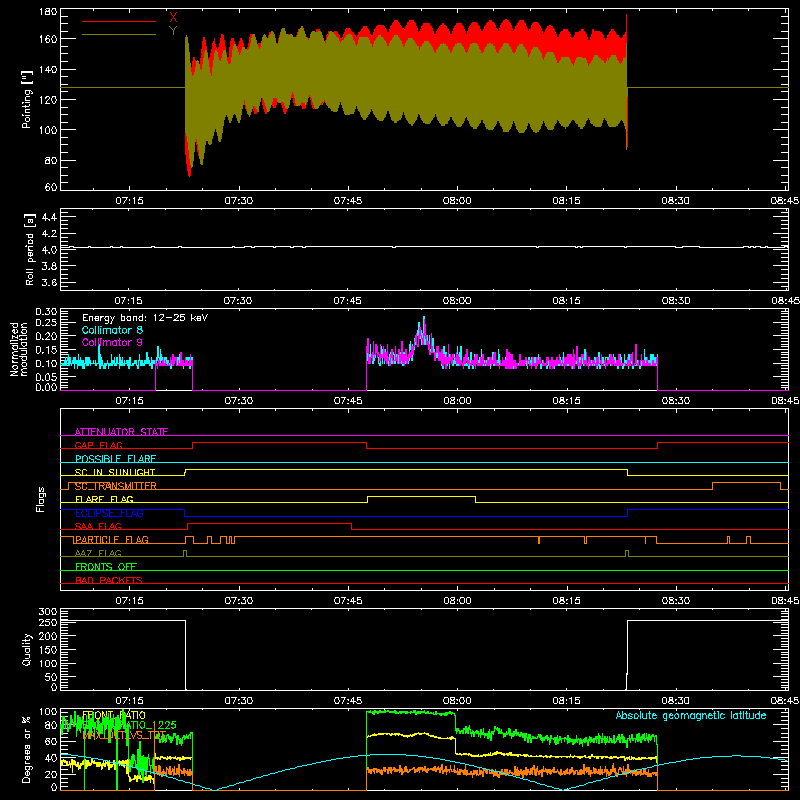Click 07:15 tick under the Pointing plot
800x800 pixels.
(129, 201)
